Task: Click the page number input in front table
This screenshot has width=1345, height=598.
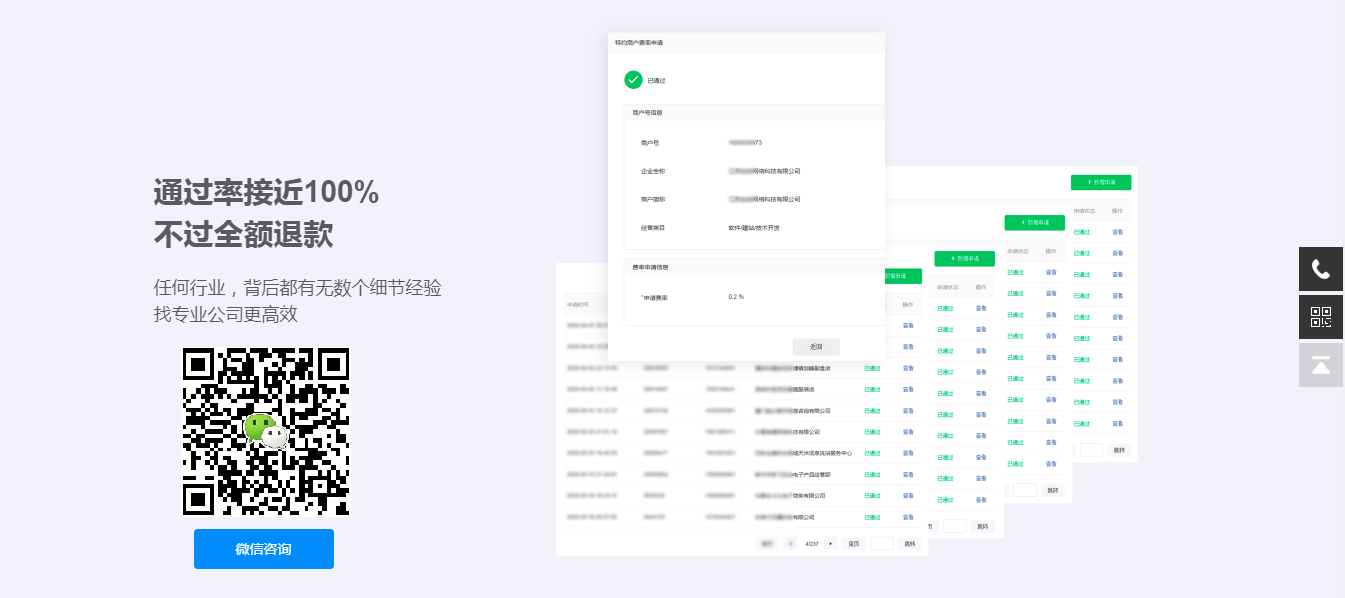Action: click(x=882, y=543)
